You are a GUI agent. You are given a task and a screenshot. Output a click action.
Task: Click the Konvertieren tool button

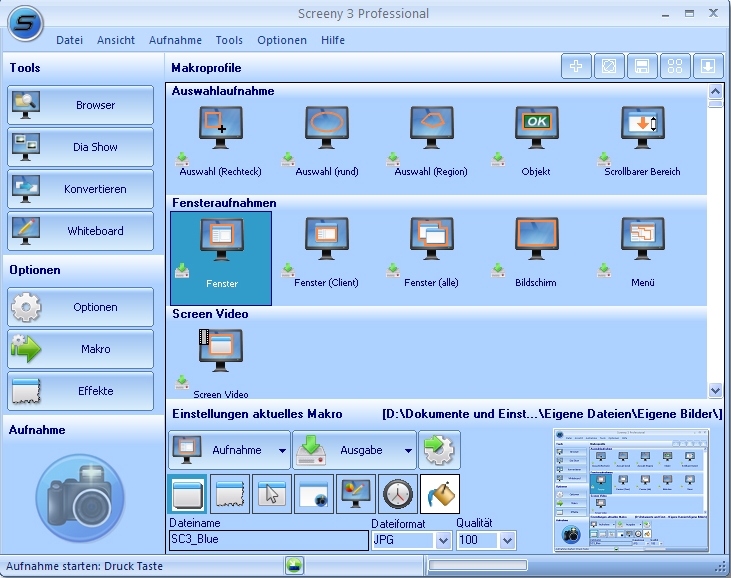[x=80, y=189]
